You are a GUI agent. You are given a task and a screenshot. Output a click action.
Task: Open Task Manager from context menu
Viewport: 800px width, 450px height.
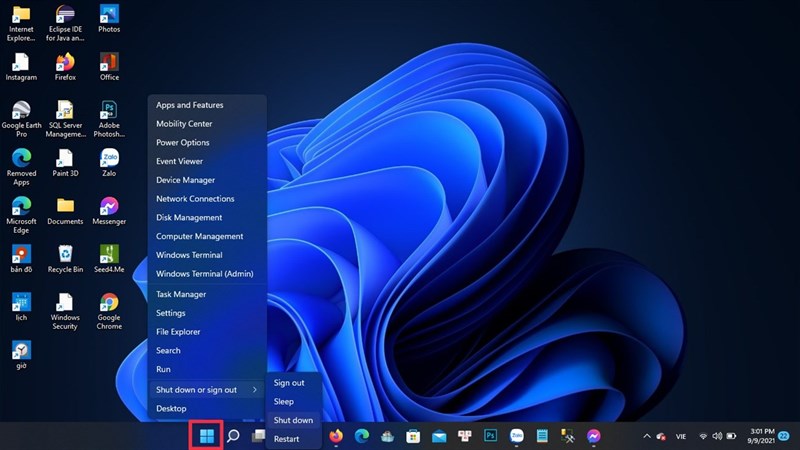tap(181, 294)
